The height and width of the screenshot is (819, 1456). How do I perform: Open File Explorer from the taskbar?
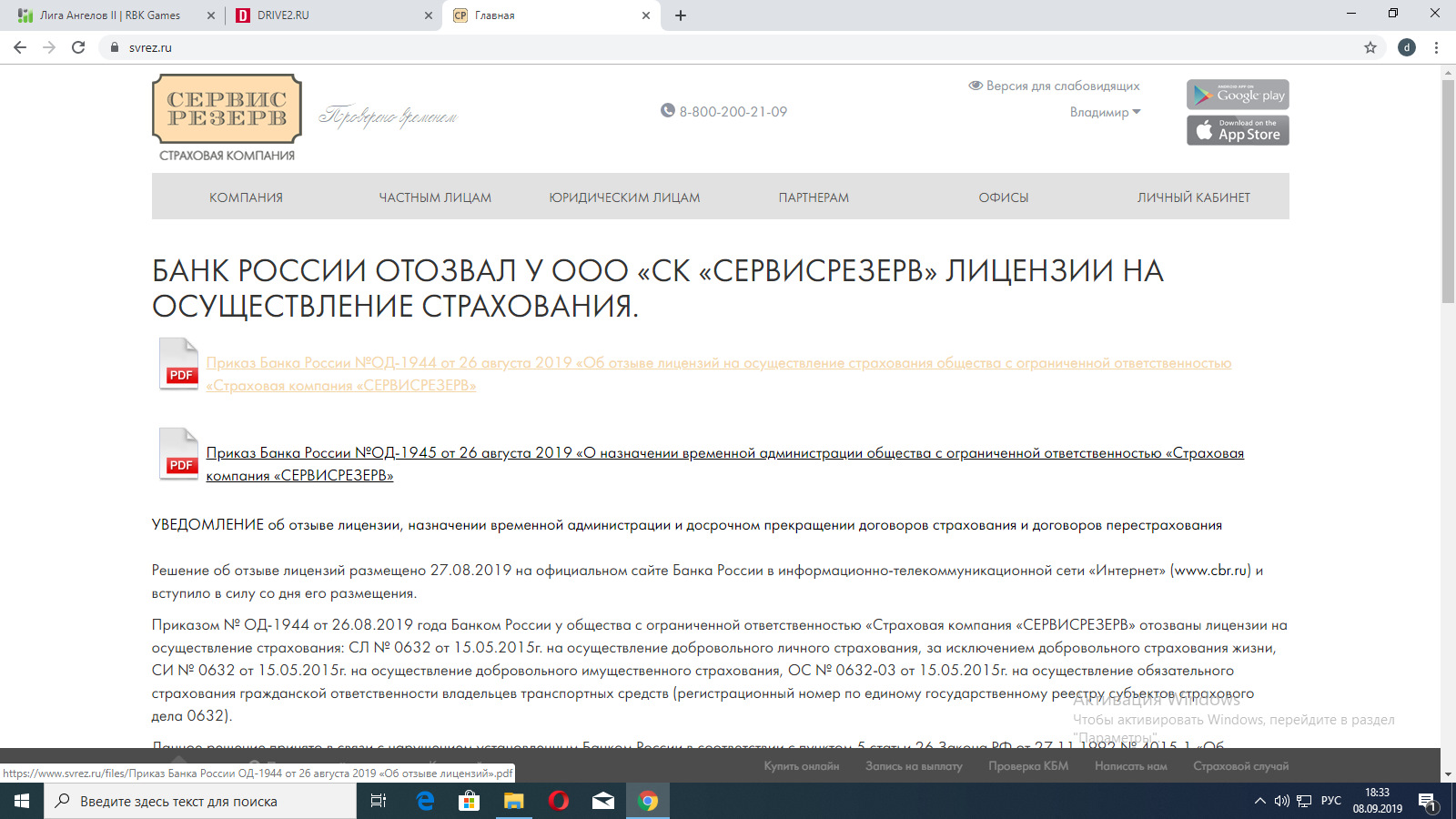(514, 801)
